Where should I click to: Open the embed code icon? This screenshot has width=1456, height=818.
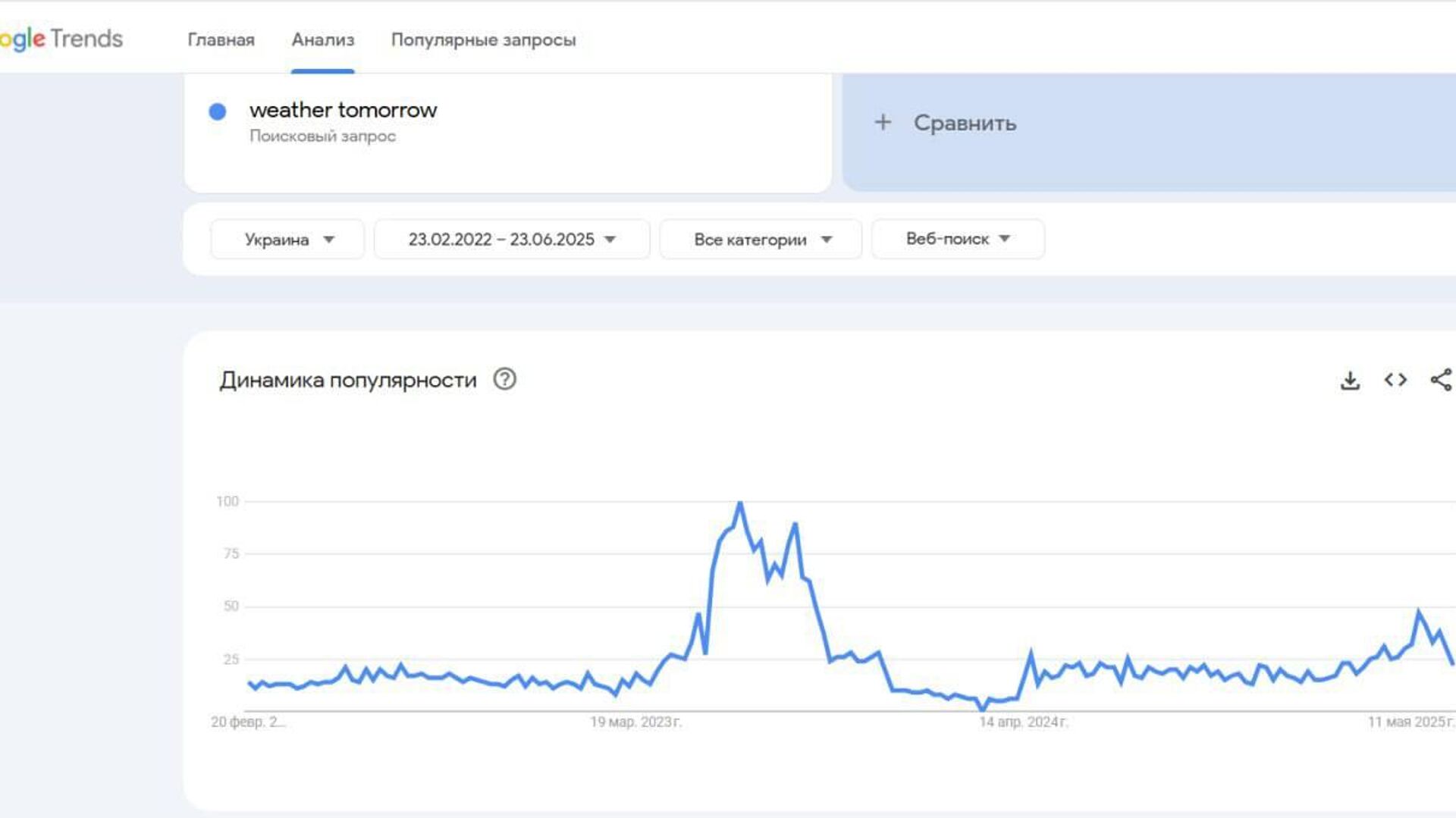point(1395,380)
